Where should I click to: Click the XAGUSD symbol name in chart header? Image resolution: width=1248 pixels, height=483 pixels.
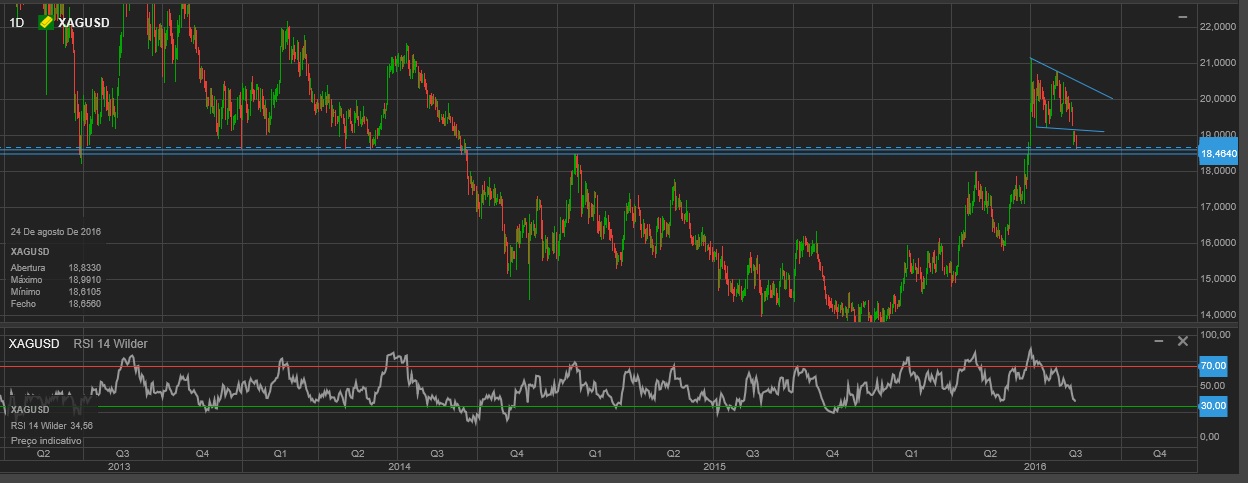(84, 22)
